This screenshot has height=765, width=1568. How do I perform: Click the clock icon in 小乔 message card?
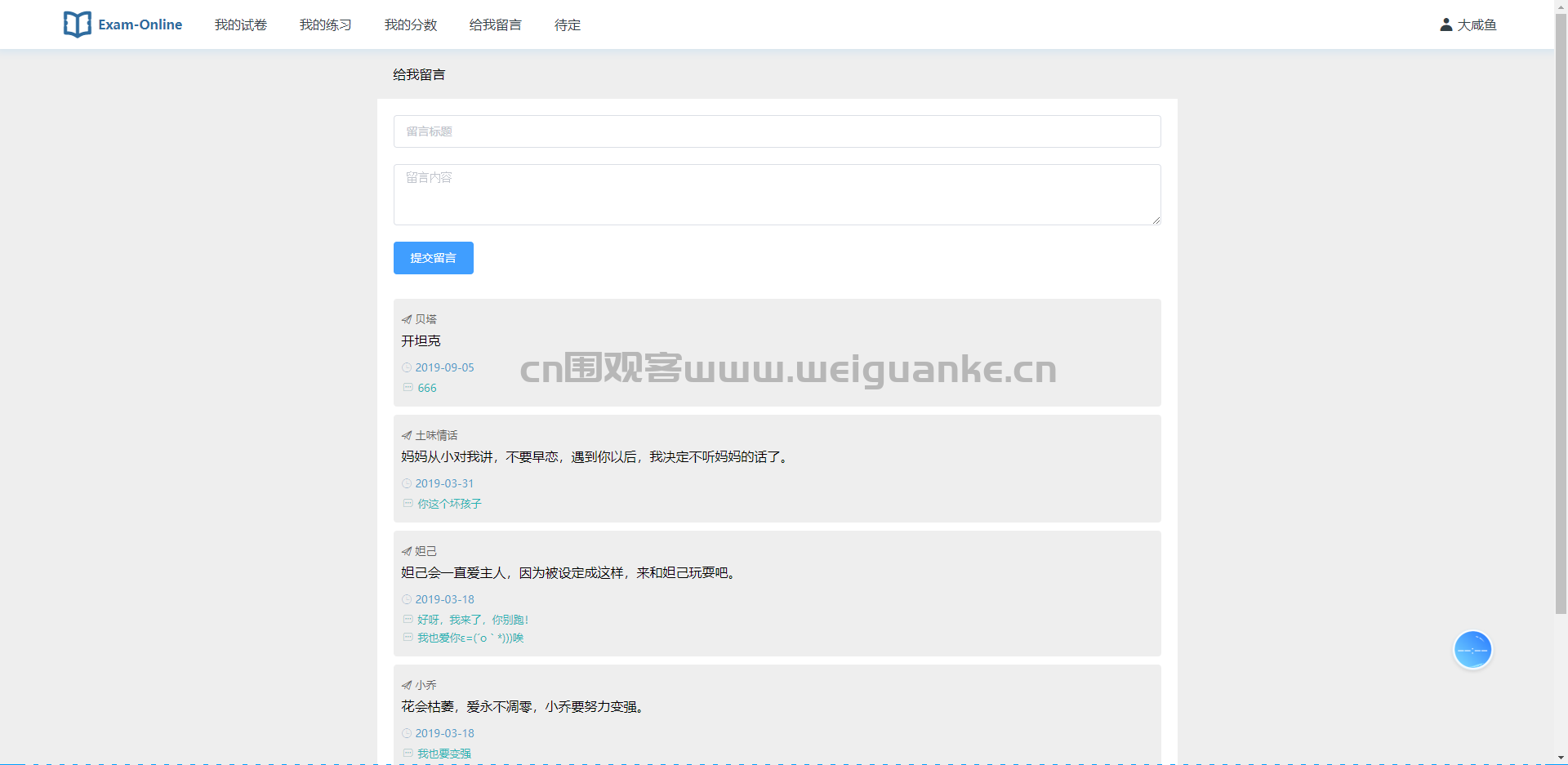pos(407,733)
